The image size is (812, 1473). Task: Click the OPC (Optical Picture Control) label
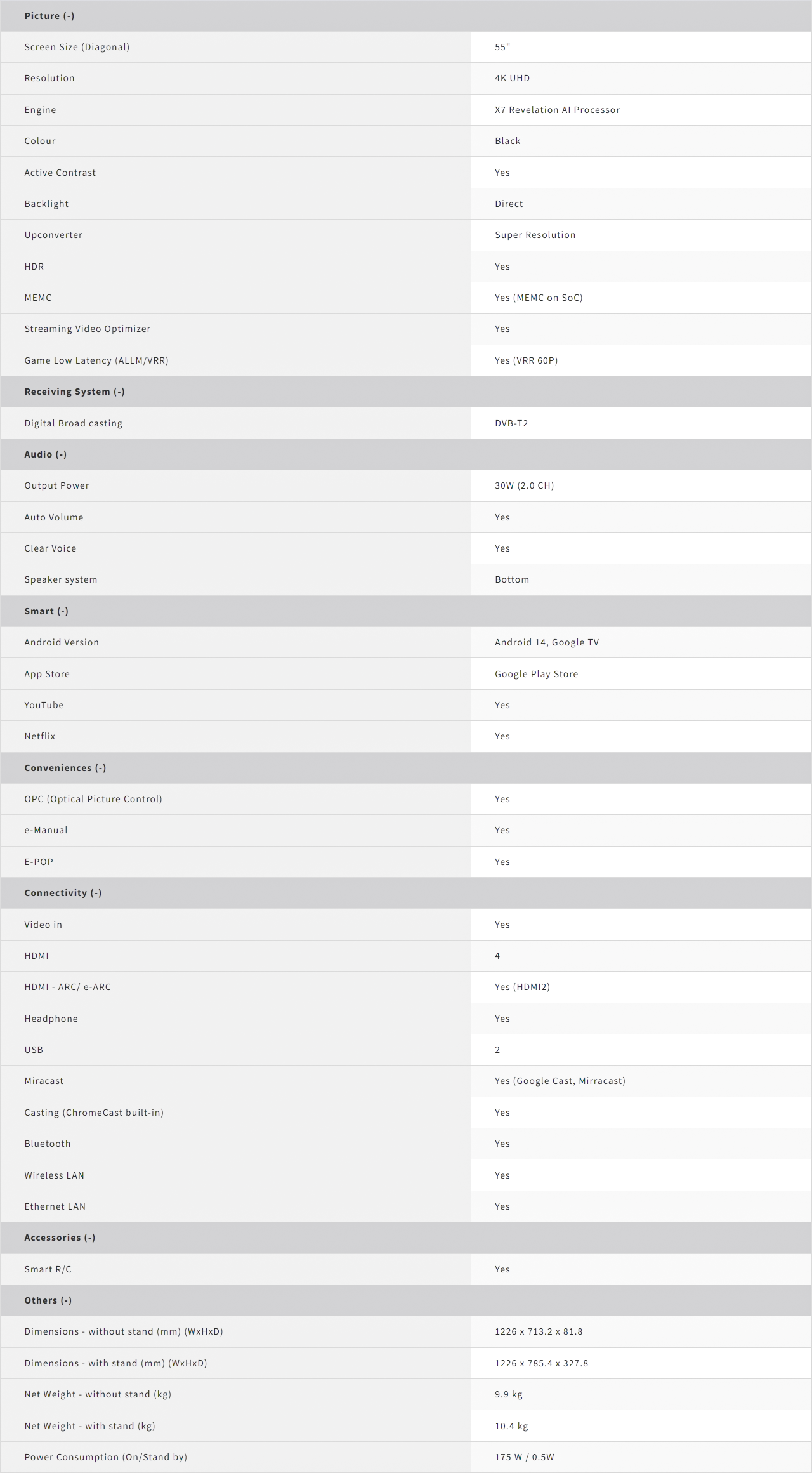click(x=93, y=799)
